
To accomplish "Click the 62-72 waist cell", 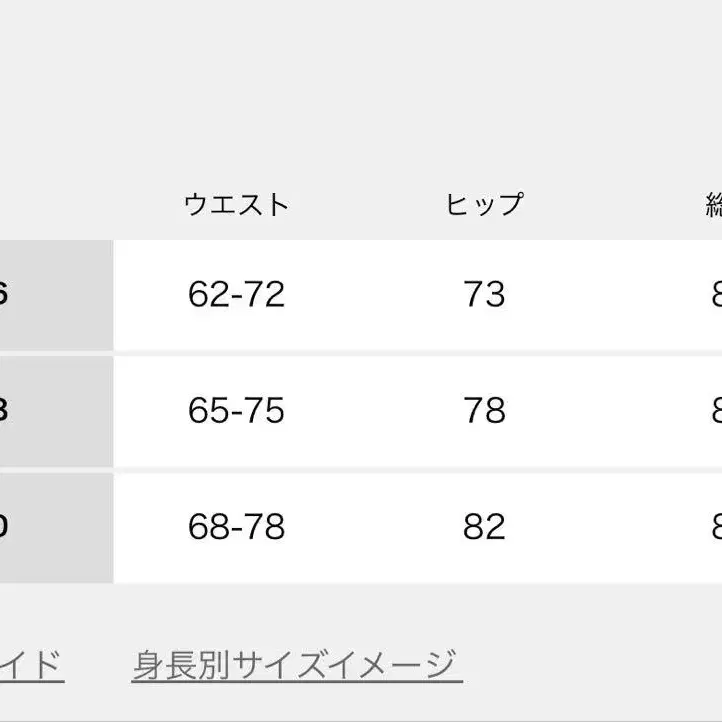I will pyautogui.click(x=236, y=294).
